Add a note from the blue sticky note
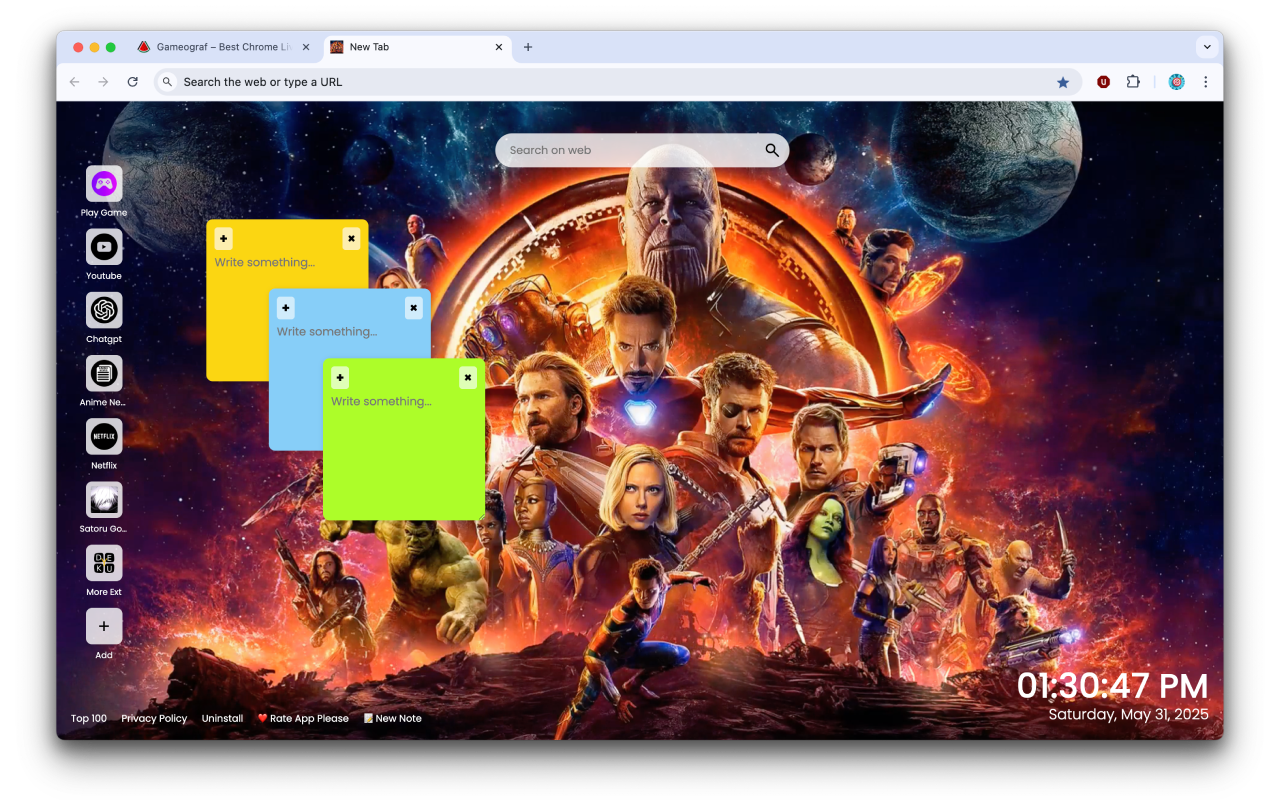 click(286, 308)
